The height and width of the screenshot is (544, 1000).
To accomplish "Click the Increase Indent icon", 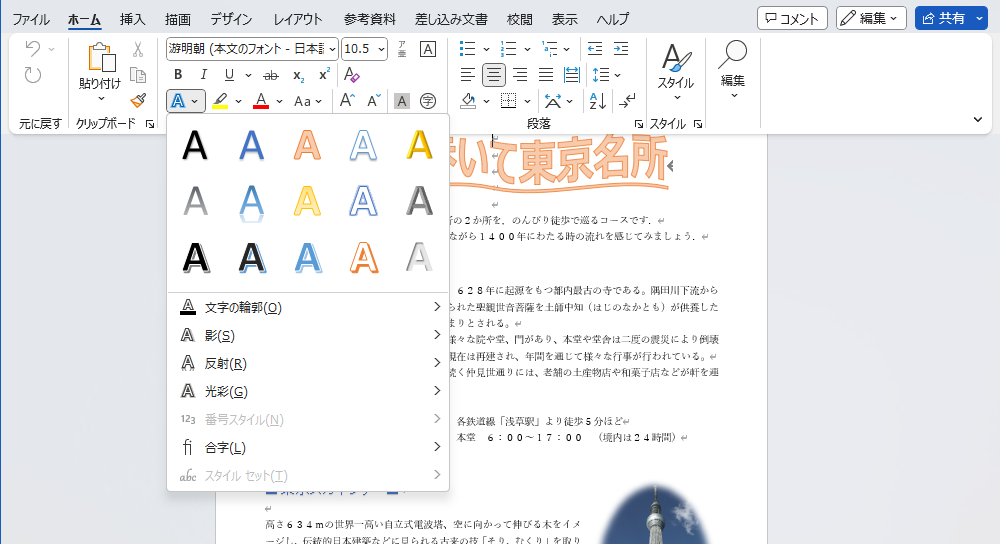I will click(x=621, y=48).
